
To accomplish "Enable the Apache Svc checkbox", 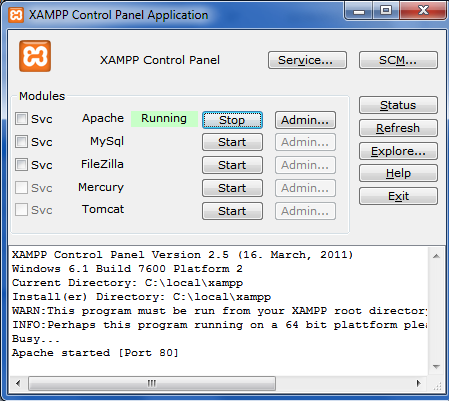I will click(21, 119).
